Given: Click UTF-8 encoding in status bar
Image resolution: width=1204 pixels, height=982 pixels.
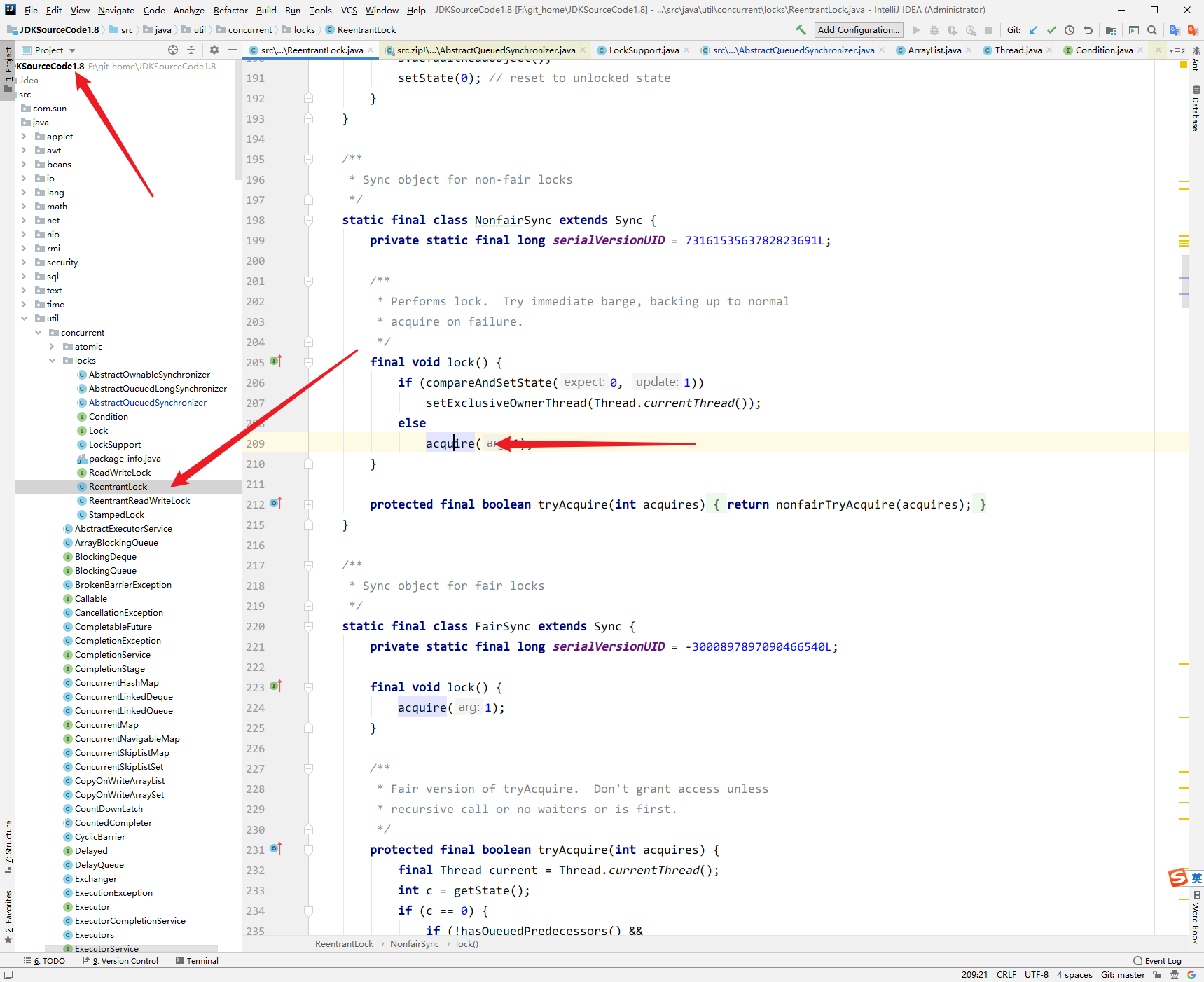Looking at the screenshot, I should coord(1037,975).
